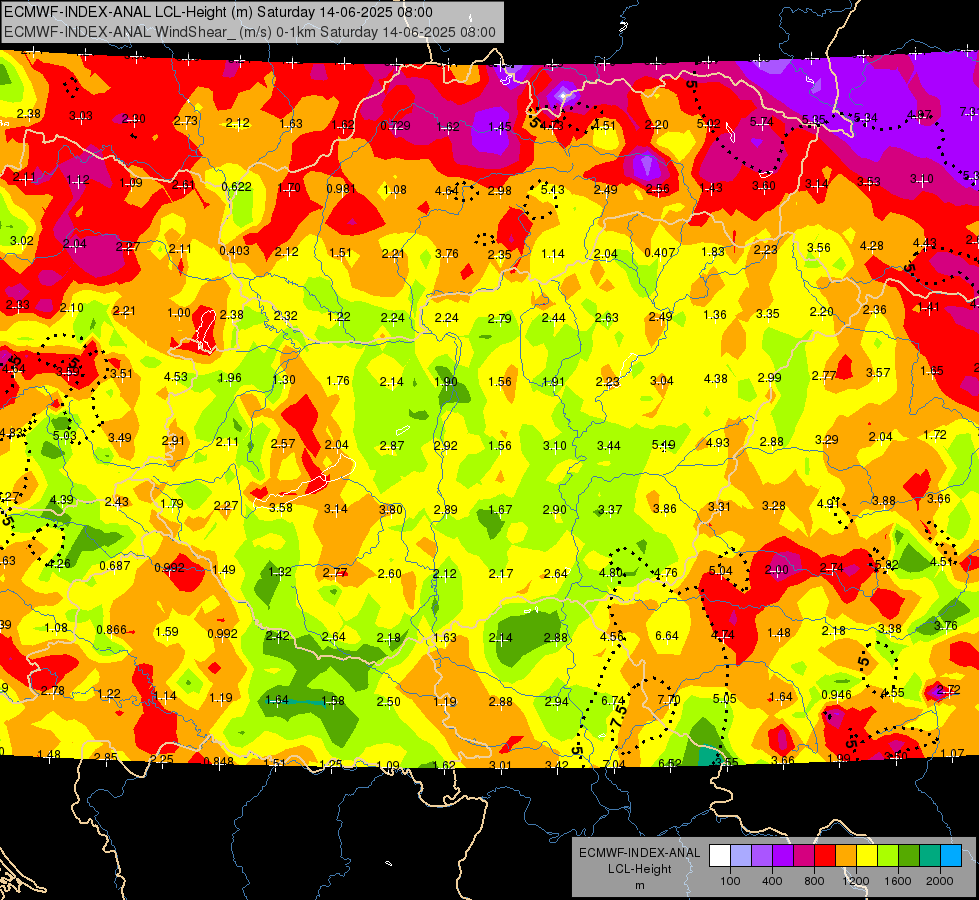Select the shear value 6.74
Screen dimensions: 979x900
[612, 700]
